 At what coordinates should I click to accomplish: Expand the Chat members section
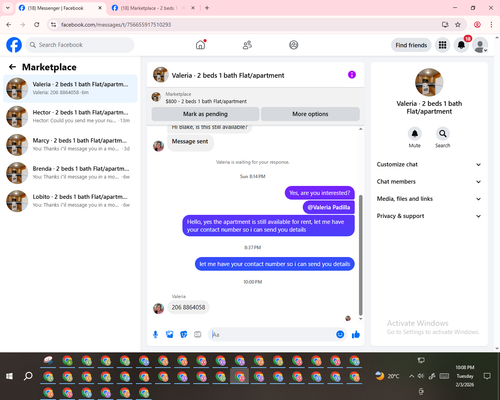point(429,182)
